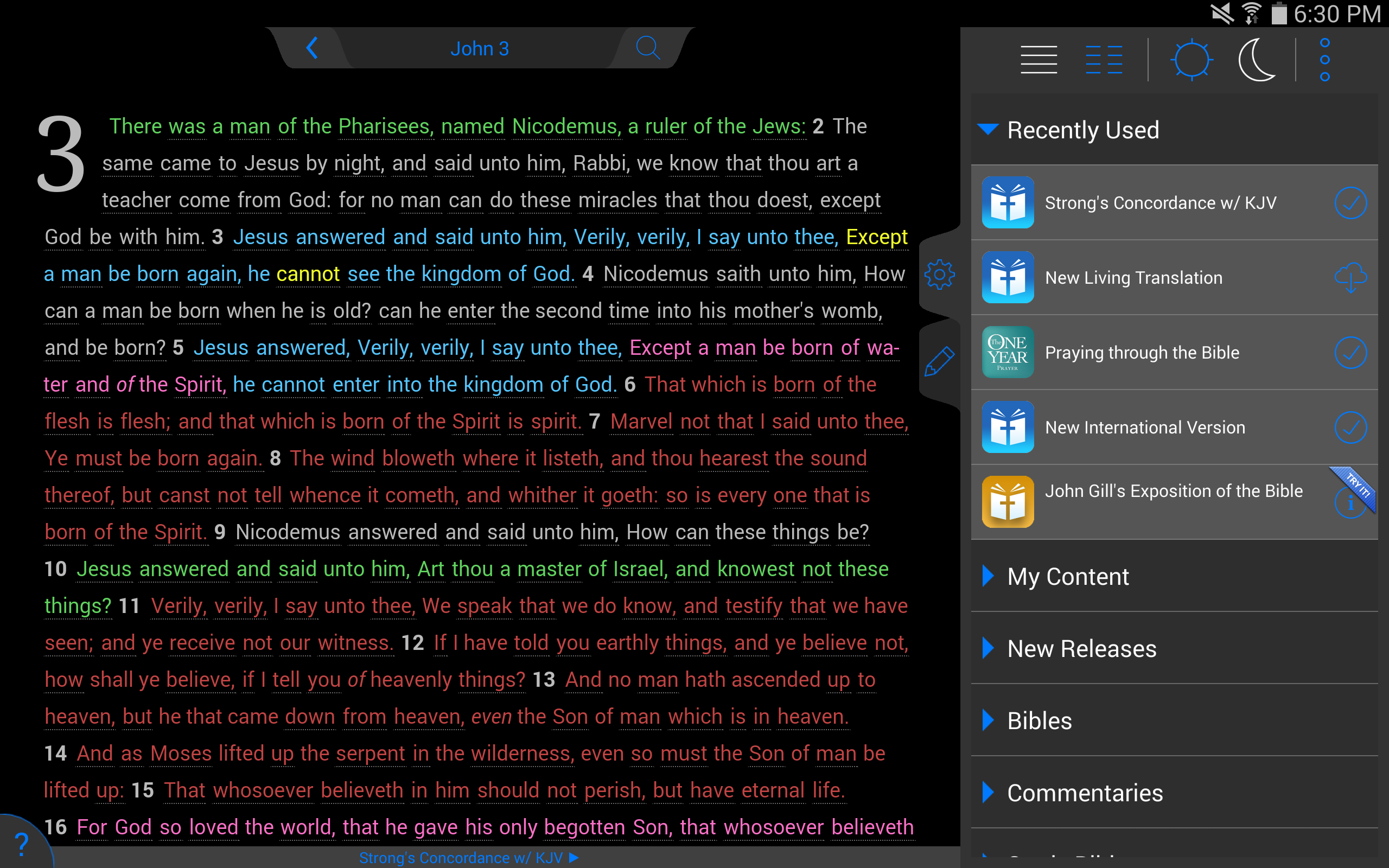1389x868 pixels.
Task: Open the help question mark
Action: [22, 843]
